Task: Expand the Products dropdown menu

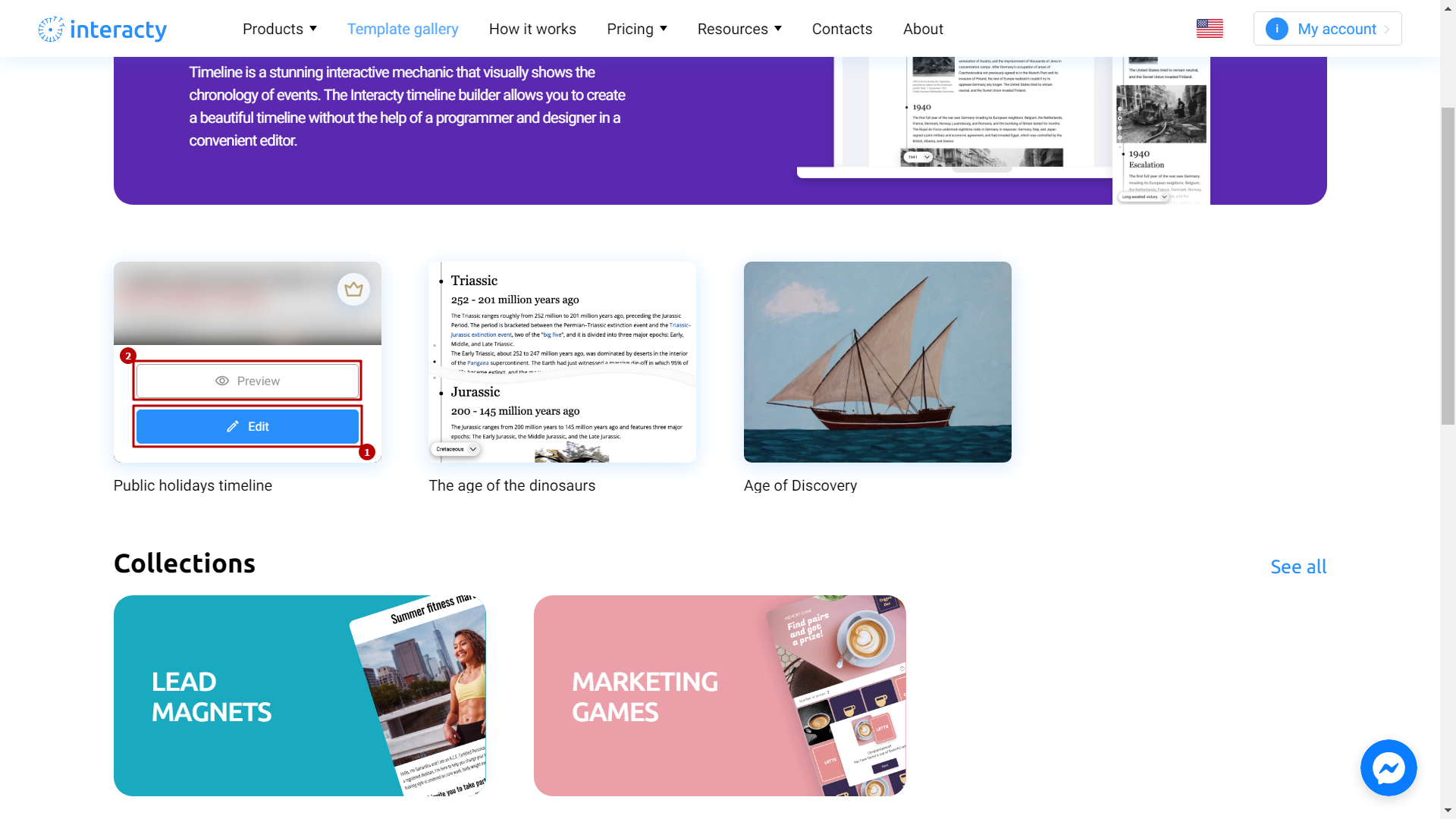Action: coord(279,29)
